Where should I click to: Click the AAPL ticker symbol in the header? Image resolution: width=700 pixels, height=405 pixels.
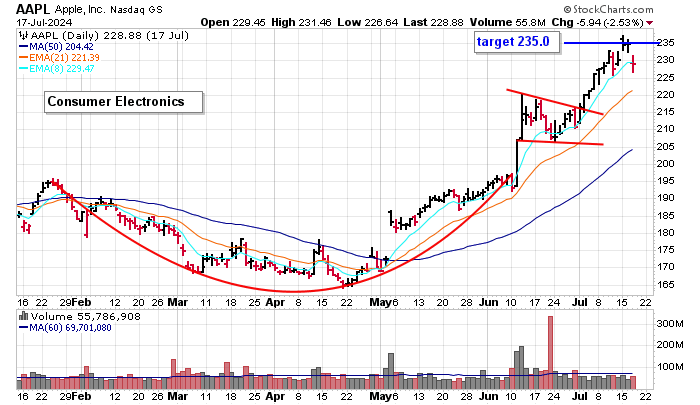[34, 9]
